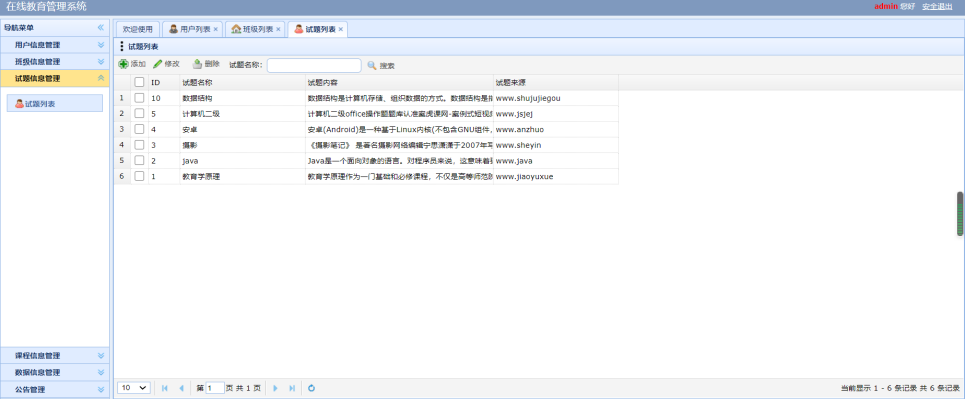
Task: Check the row for 安卓
Action: pyautogui.click(x=140, y=129)
